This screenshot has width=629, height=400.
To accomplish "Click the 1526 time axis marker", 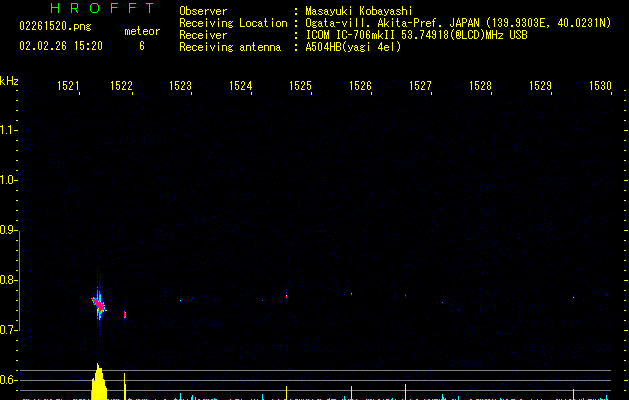I will pos(360,86).
